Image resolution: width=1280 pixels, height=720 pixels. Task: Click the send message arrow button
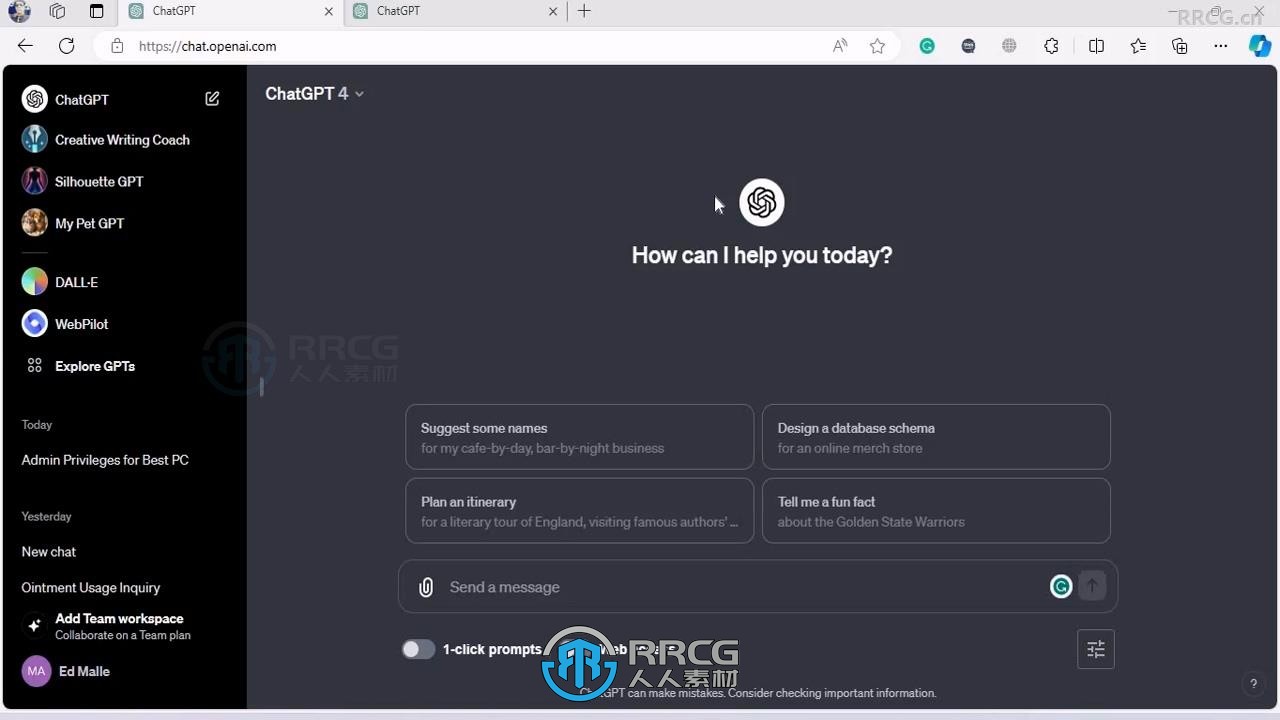coord(1092,586)
